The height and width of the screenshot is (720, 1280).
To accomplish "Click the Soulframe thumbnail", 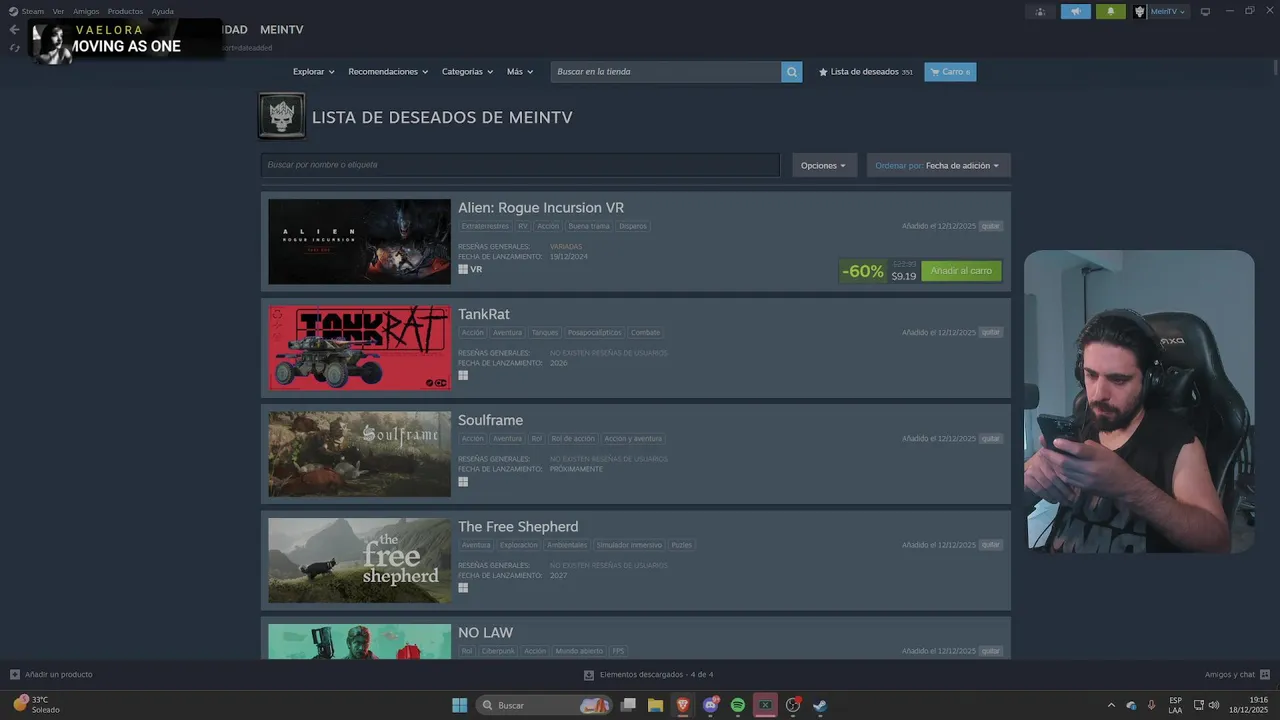I will pyautogui.click(x=359, y=454).
